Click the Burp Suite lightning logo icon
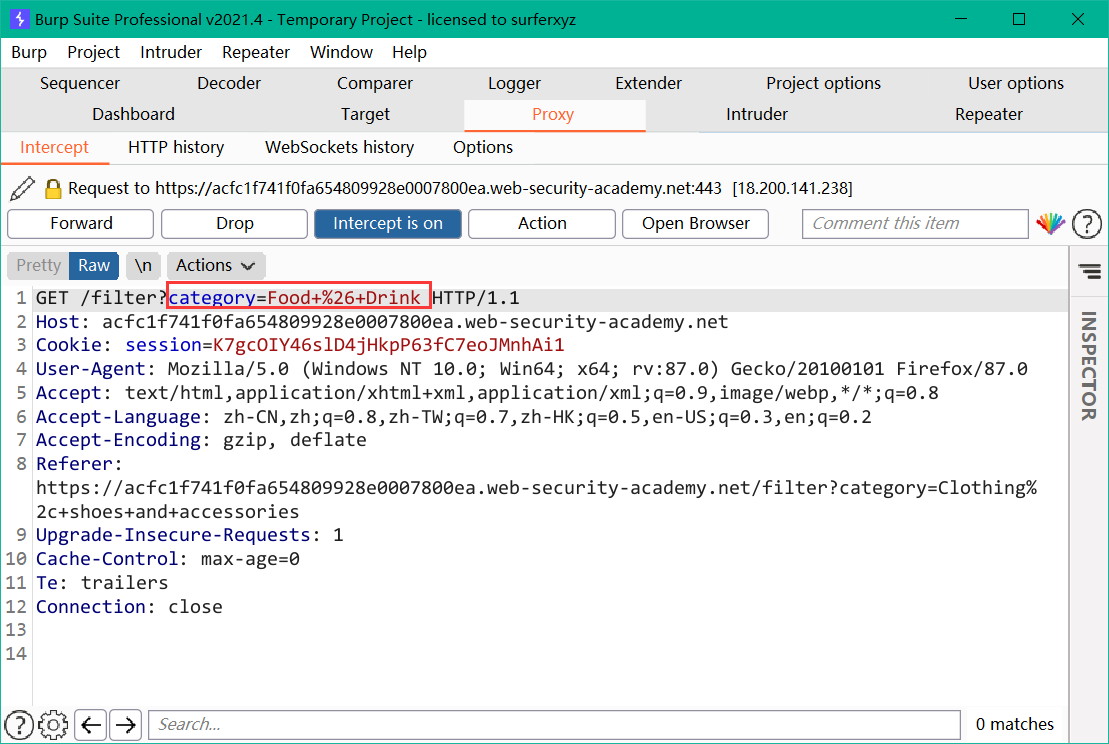 click(19, 19)
